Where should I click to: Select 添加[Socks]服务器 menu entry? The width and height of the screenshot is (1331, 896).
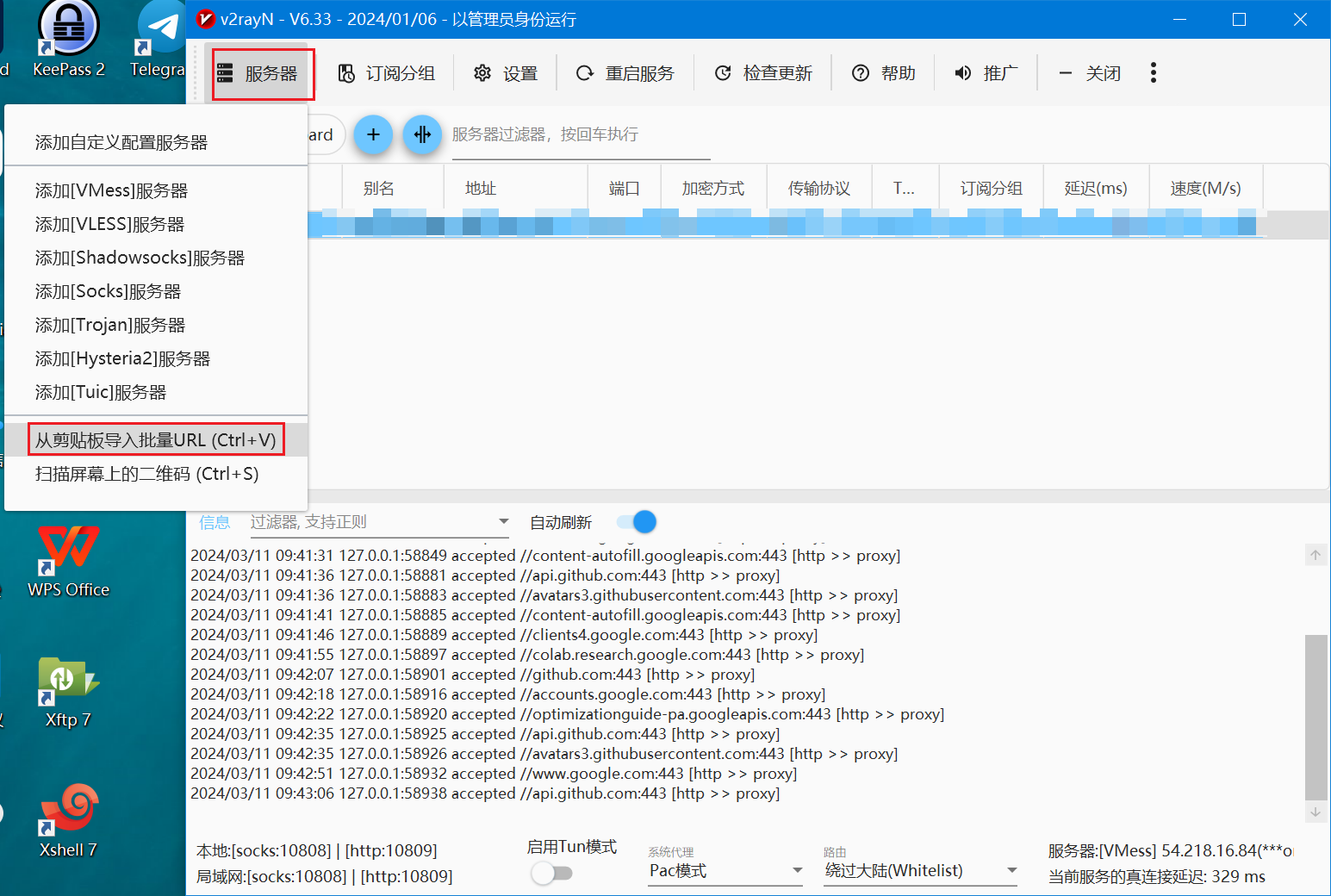(156, 291)
